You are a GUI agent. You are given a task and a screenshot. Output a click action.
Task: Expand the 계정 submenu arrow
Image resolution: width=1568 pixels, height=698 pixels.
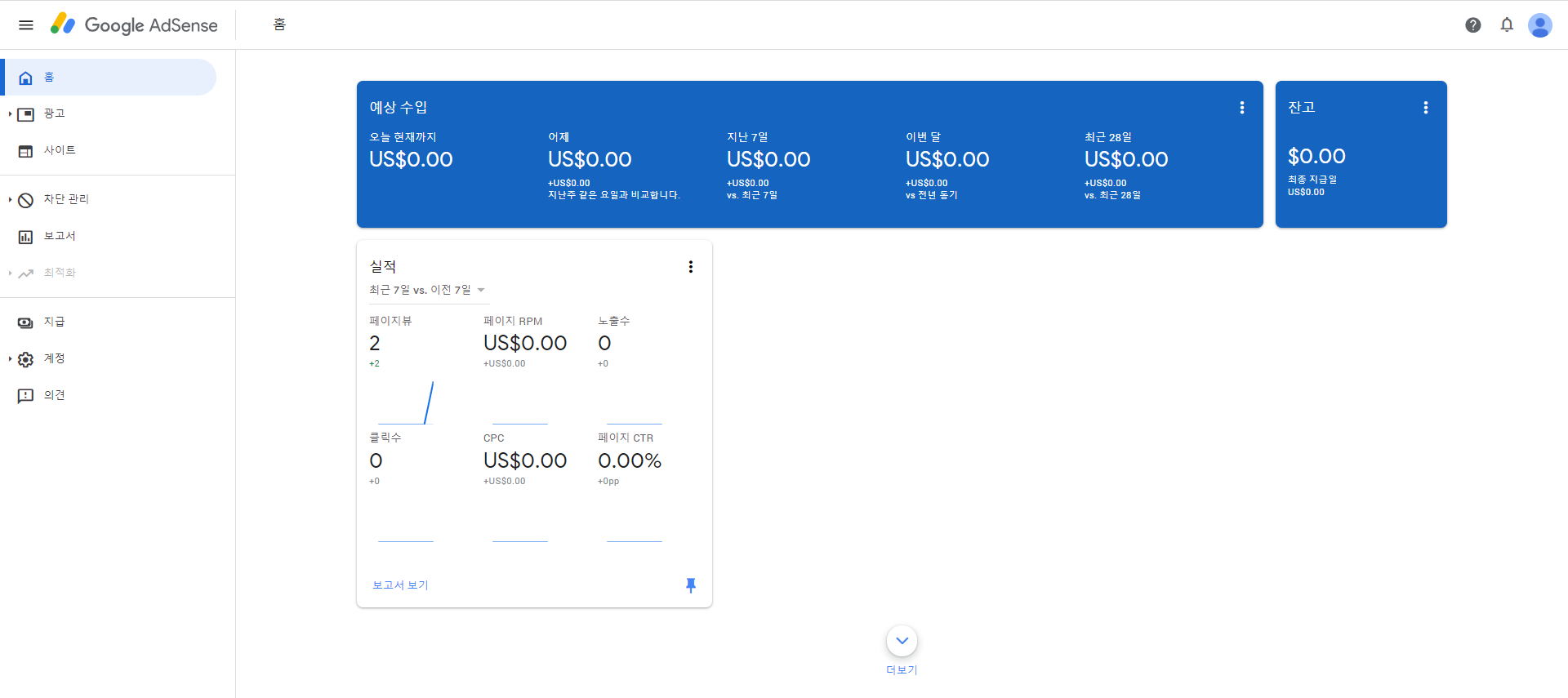click(10, 359)
